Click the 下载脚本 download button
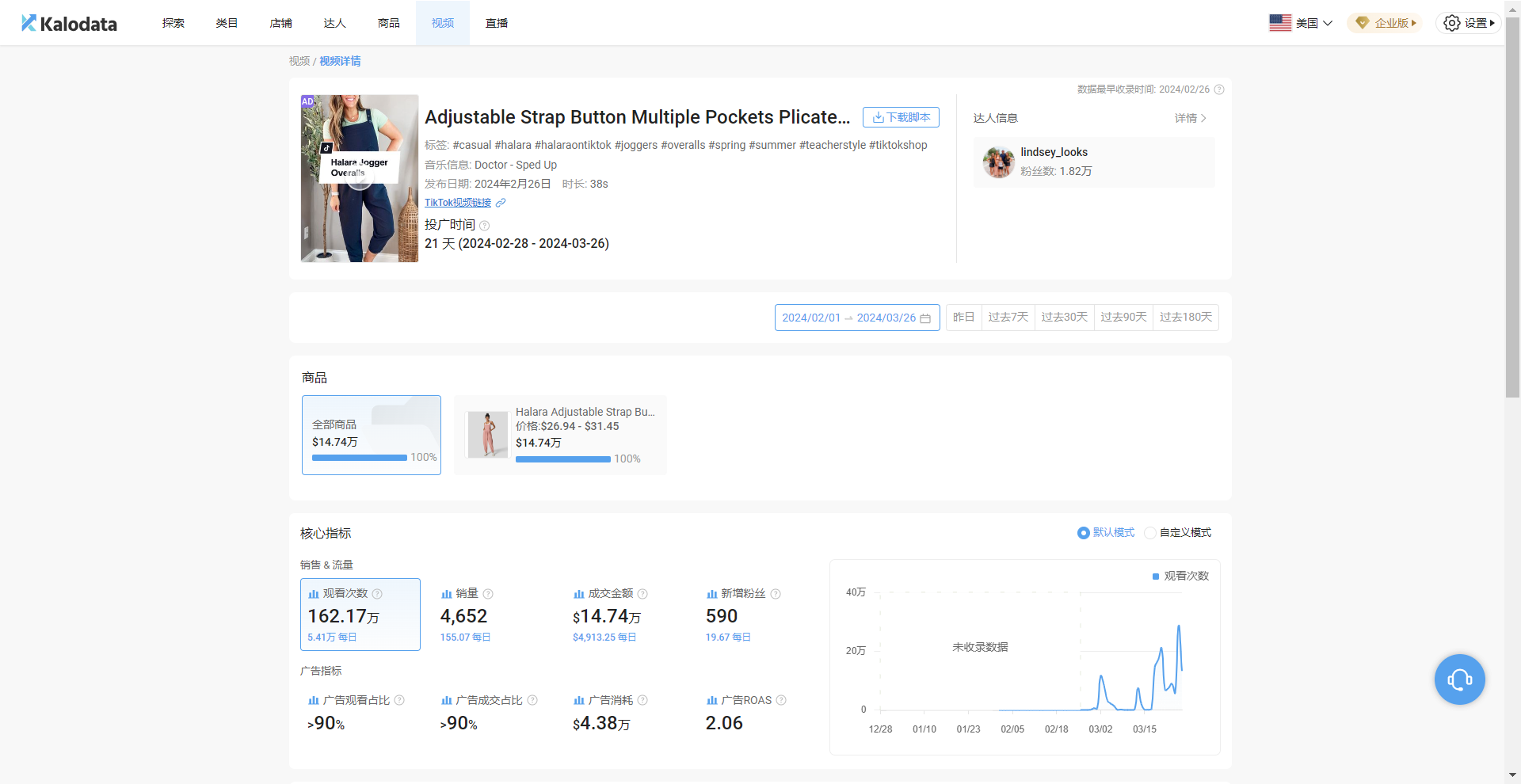 pyautogui.click(x=901, y=117)
